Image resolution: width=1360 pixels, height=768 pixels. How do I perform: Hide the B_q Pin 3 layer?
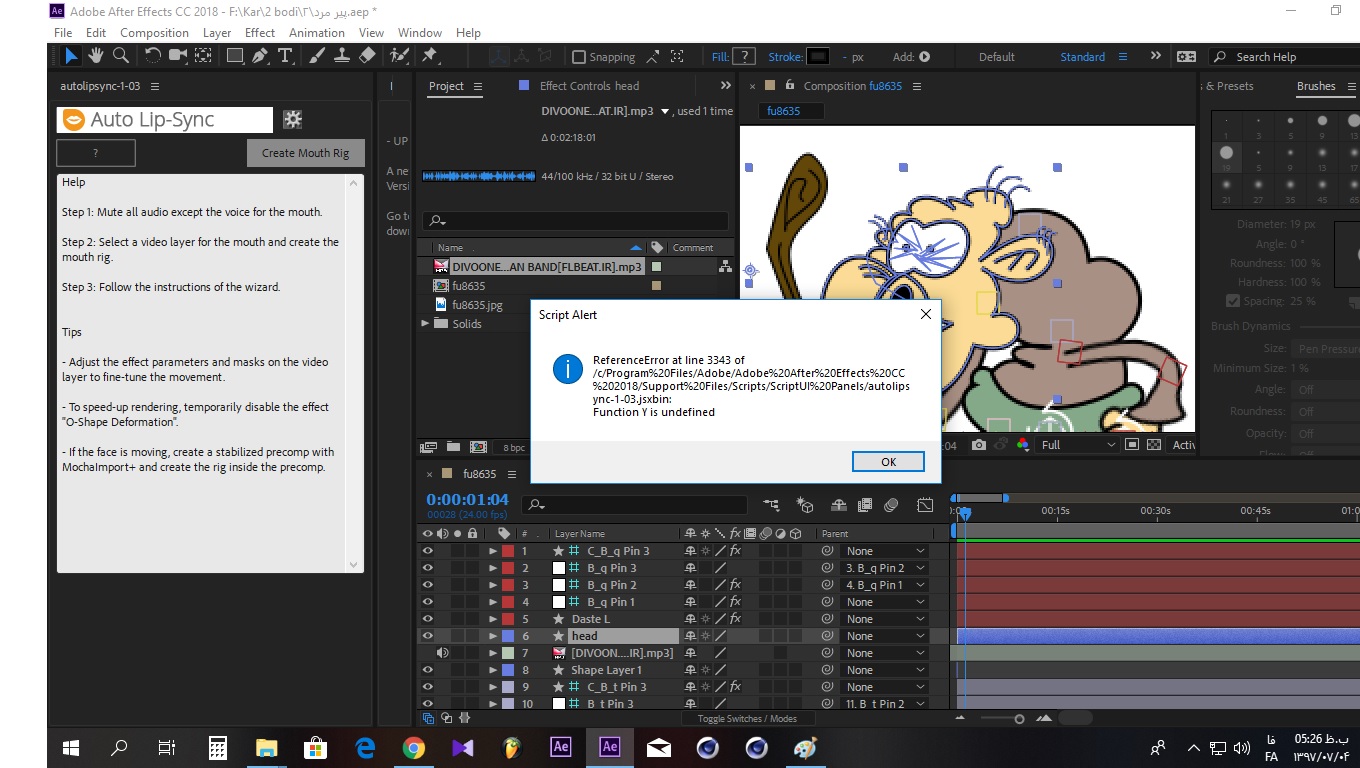[x=427, y=568]
